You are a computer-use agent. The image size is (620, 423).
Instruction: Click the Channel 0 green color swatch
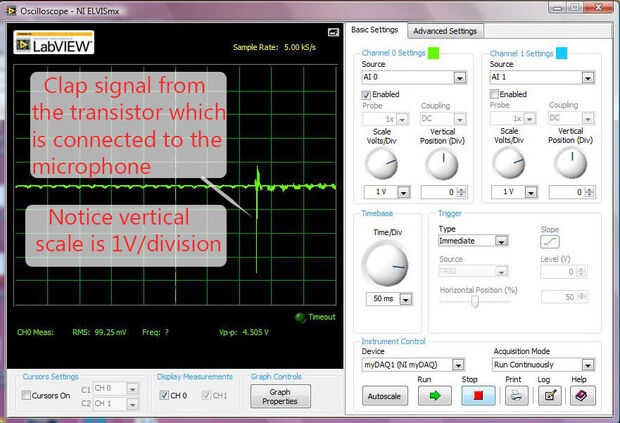coord(433,53)
